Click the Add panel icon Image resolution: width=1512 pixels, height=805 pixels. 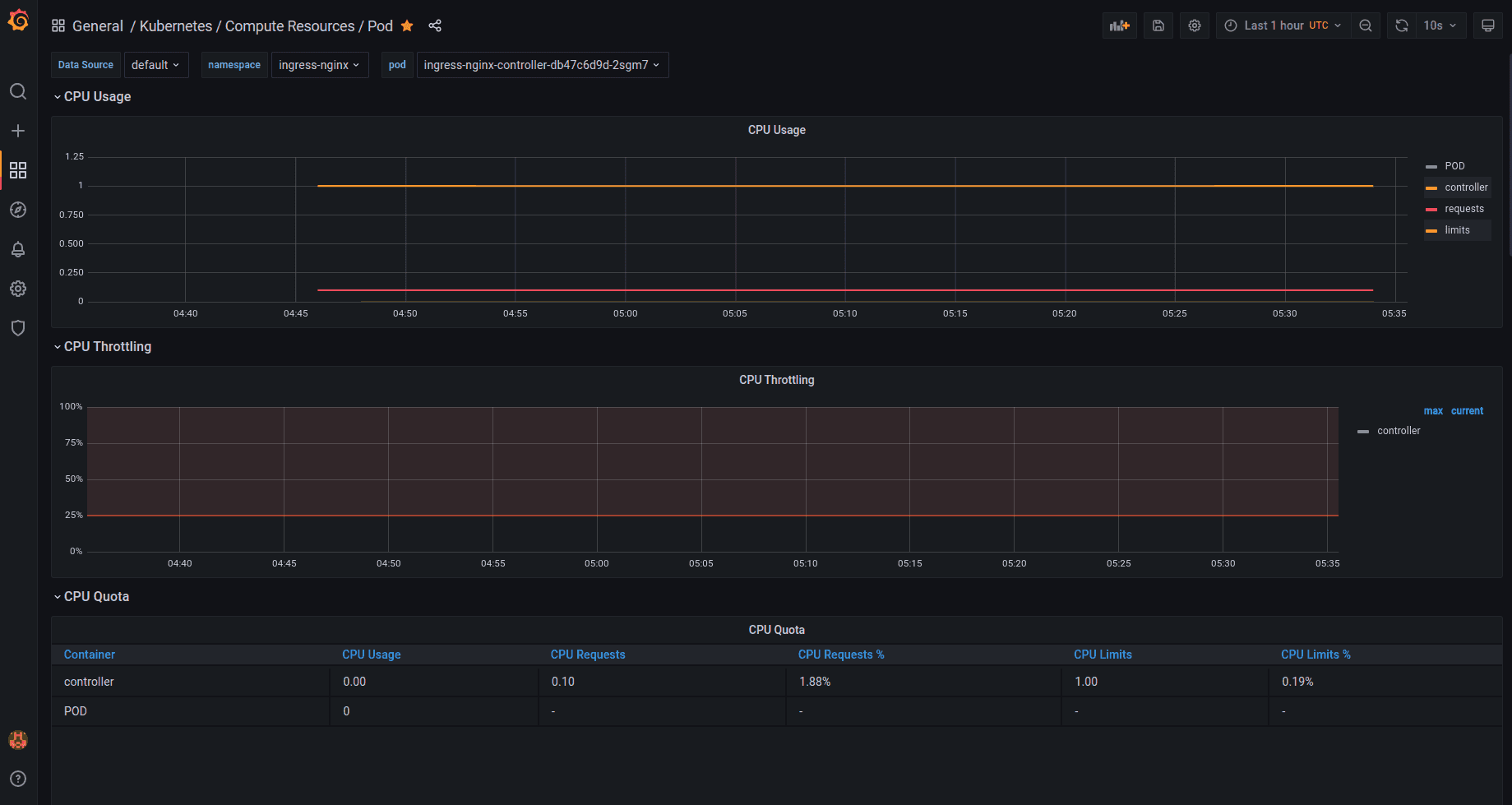point(1119,25)
